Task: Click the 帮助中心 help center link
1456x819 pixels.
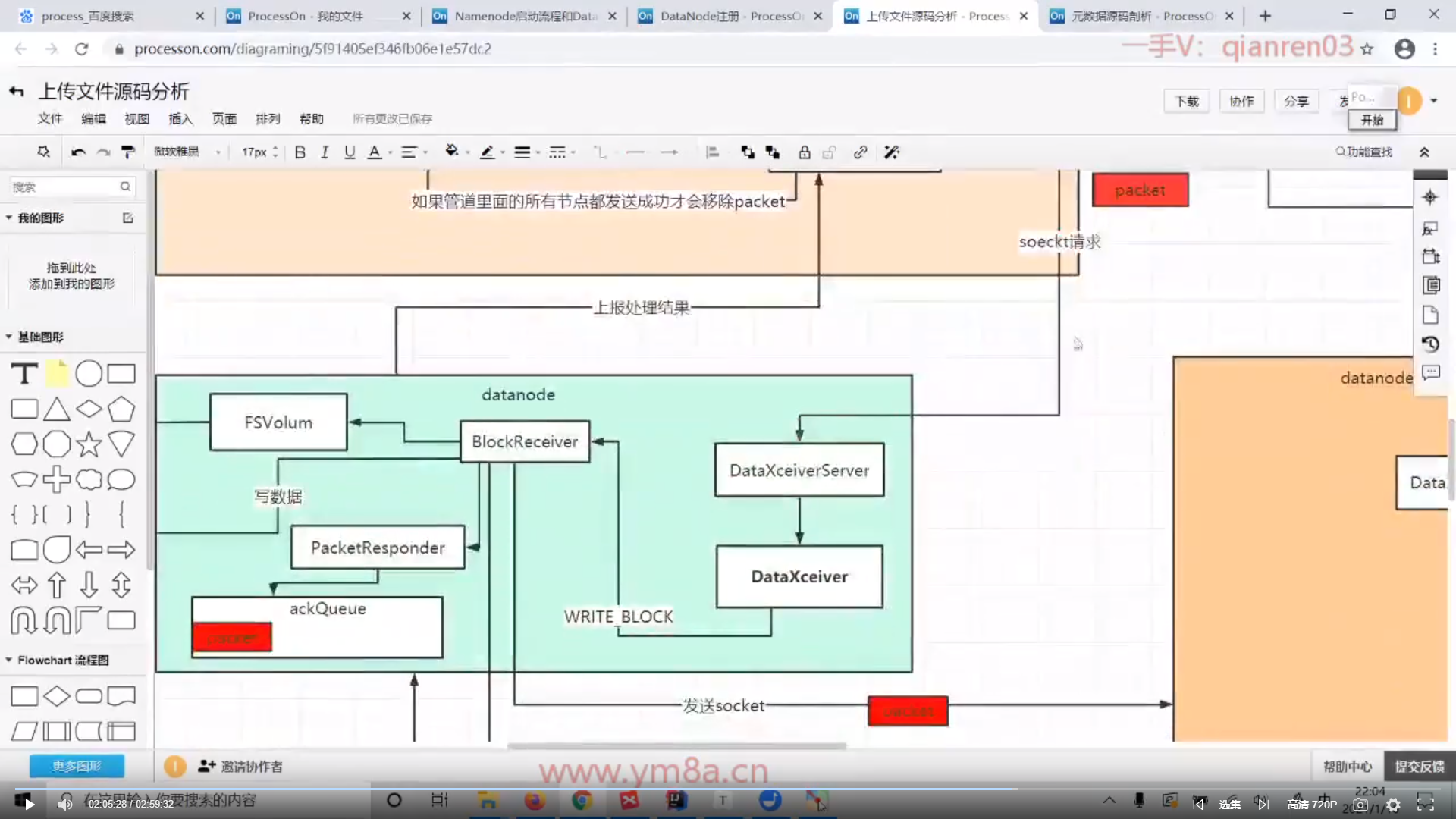Action: [1348, 767]
